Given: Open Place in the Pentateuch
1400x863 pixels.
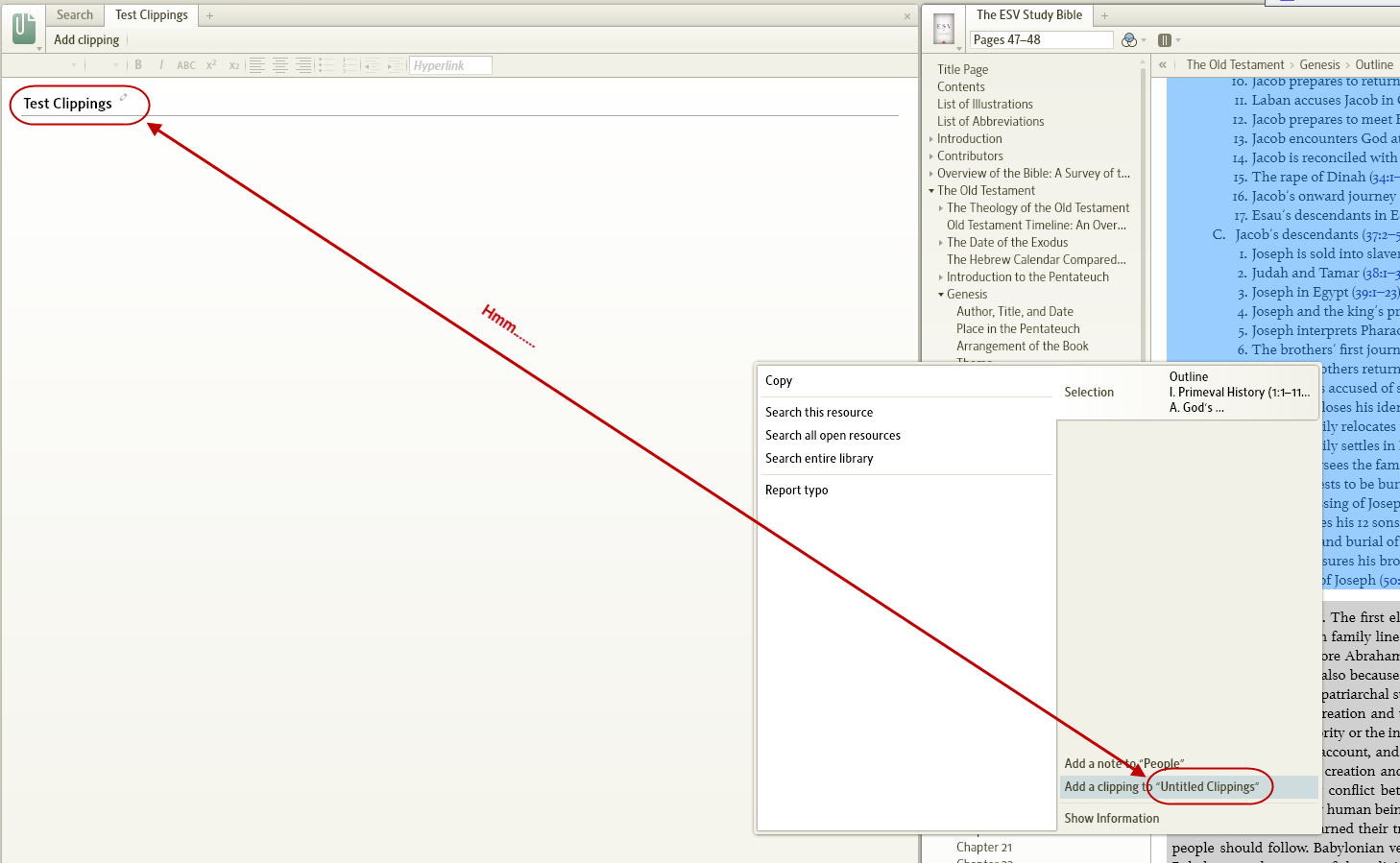Looking at the screenshot, I should coord(1018,329).
